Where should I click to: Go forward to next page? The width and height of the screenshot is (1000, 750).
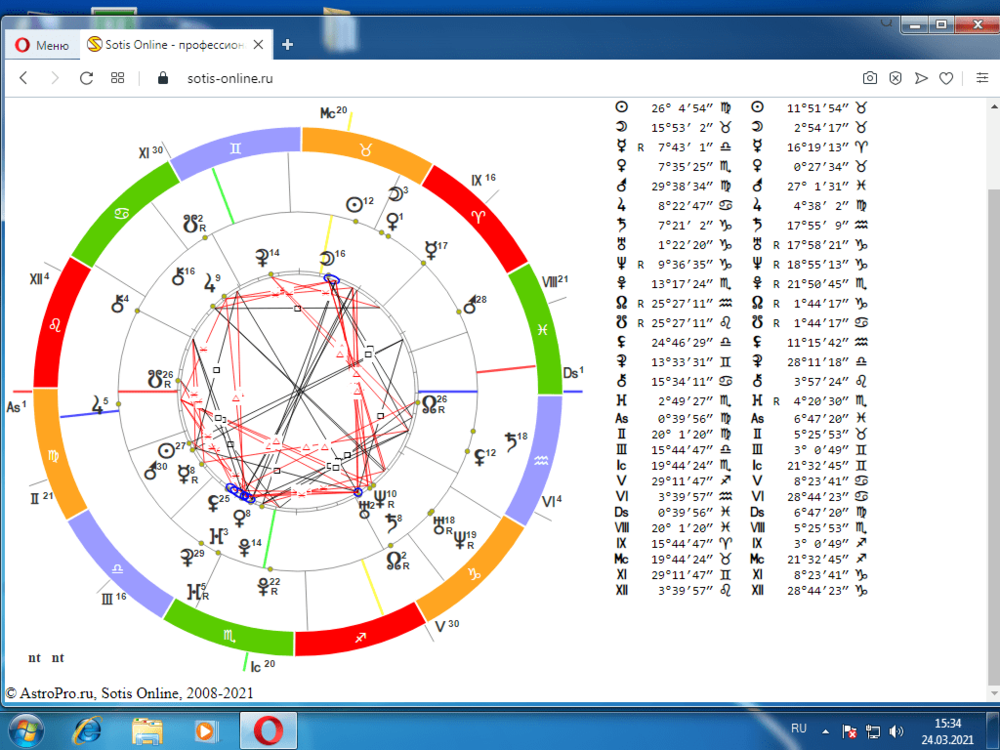(x=55, y=78)
